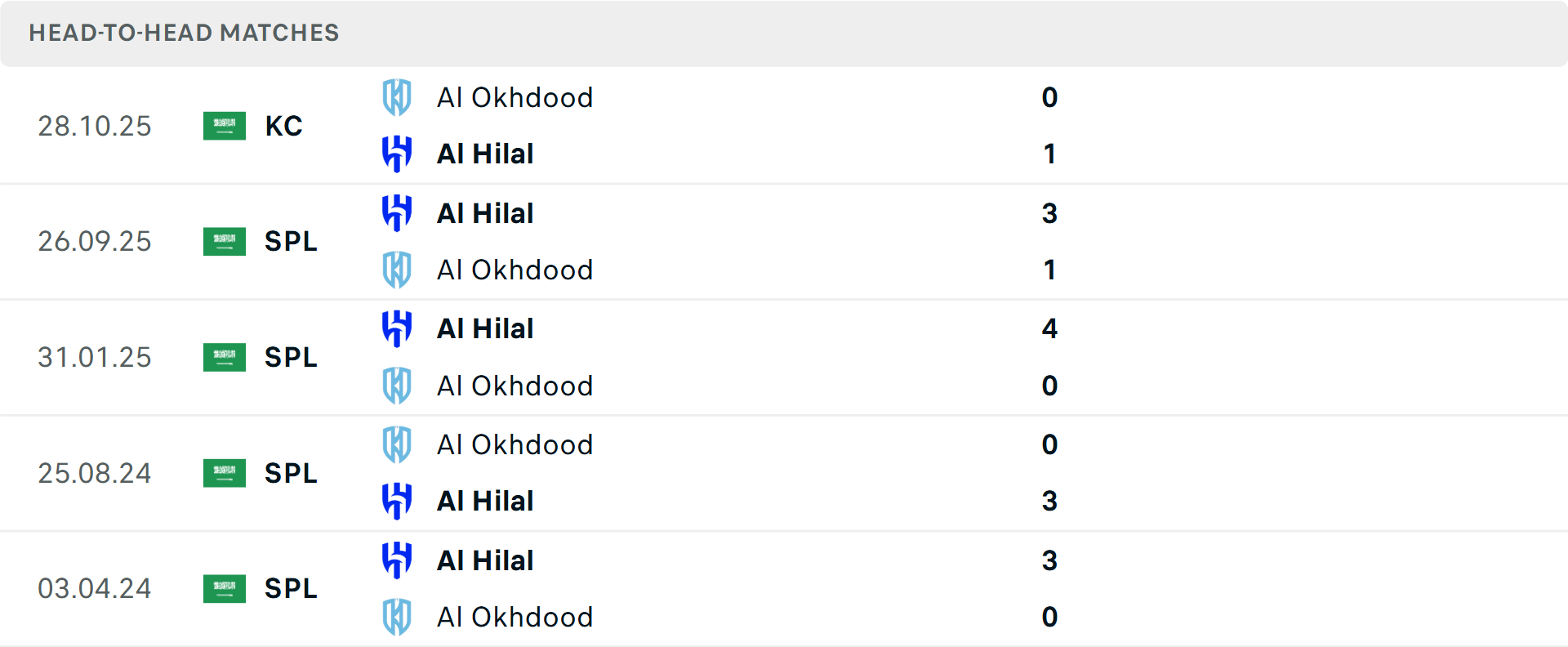Viewport: 1568px width, 647px height.
Task: Select Al Hilal team name in 31.01.25 match
Action: [x=485, y=328]
